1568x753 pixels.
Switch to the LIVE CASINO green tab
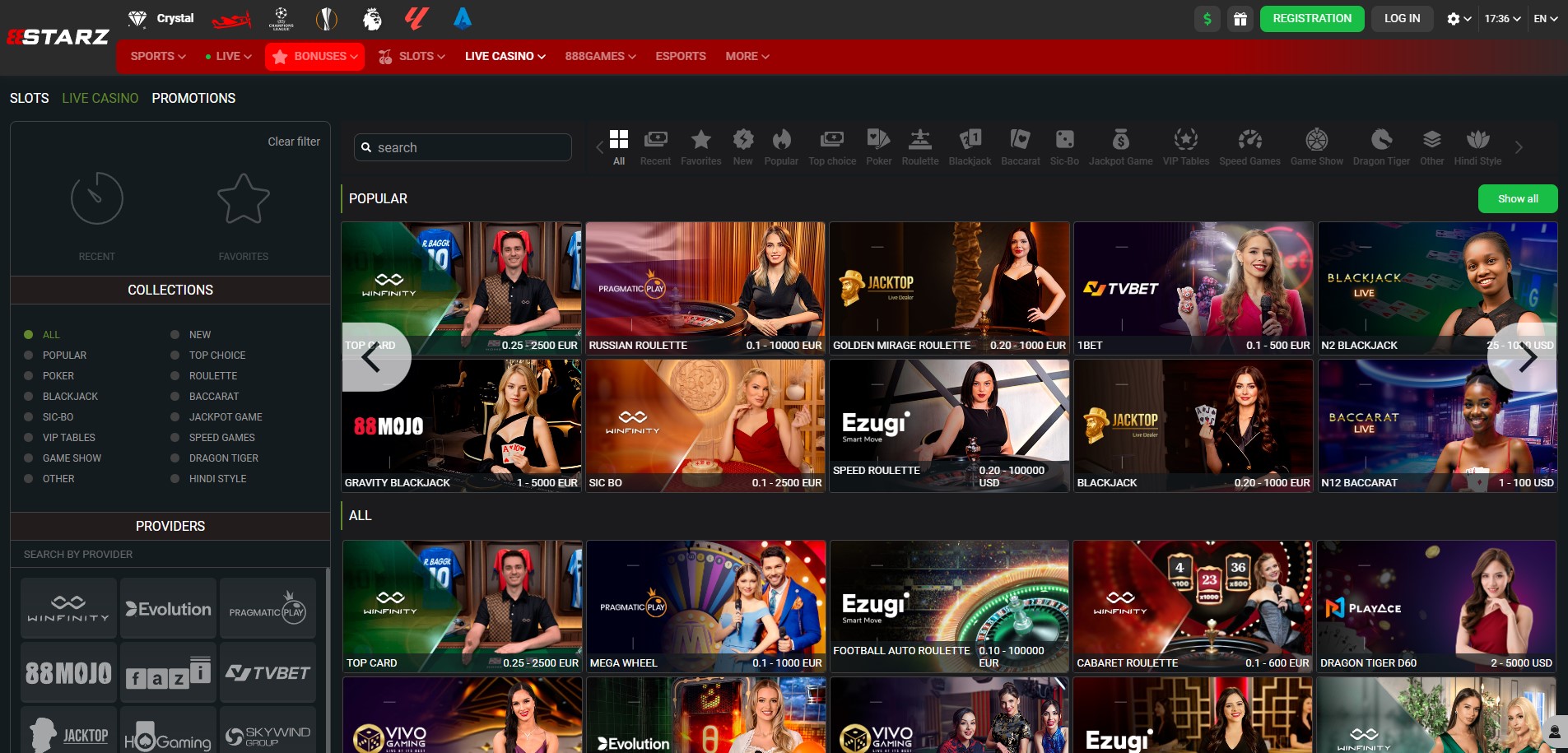tap(100, 98)
